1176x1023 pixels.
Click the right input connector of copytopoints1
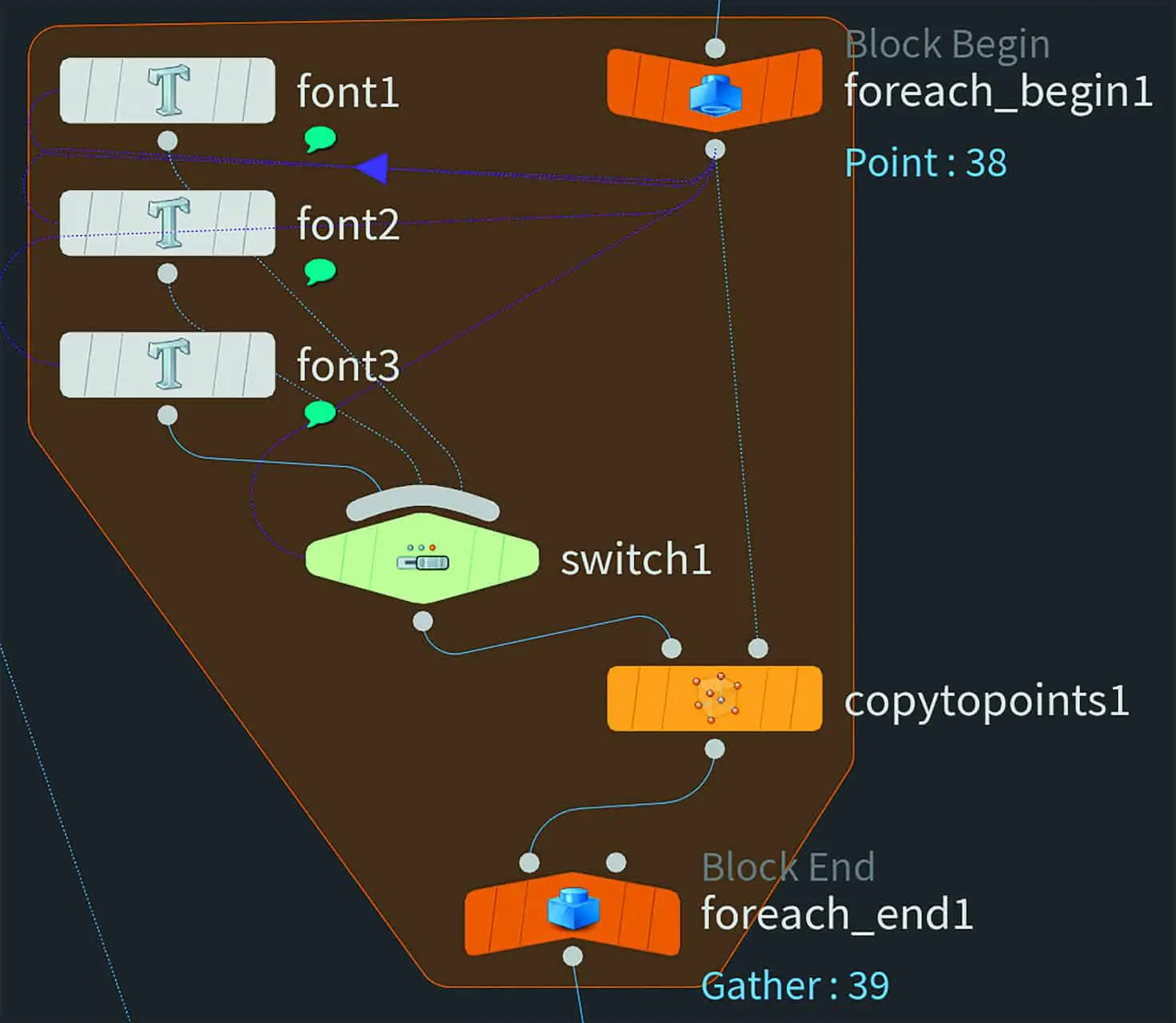758,648
